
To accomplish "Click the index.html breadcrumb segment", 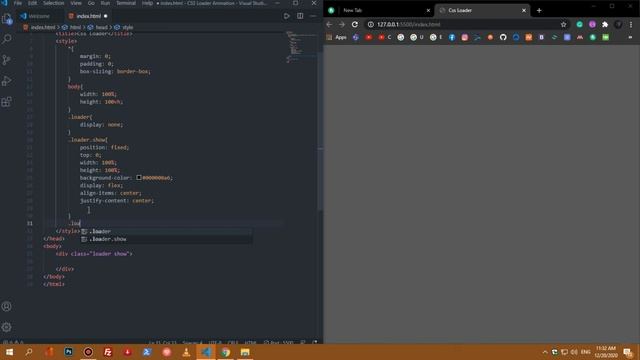I will [x=42, y=27].
